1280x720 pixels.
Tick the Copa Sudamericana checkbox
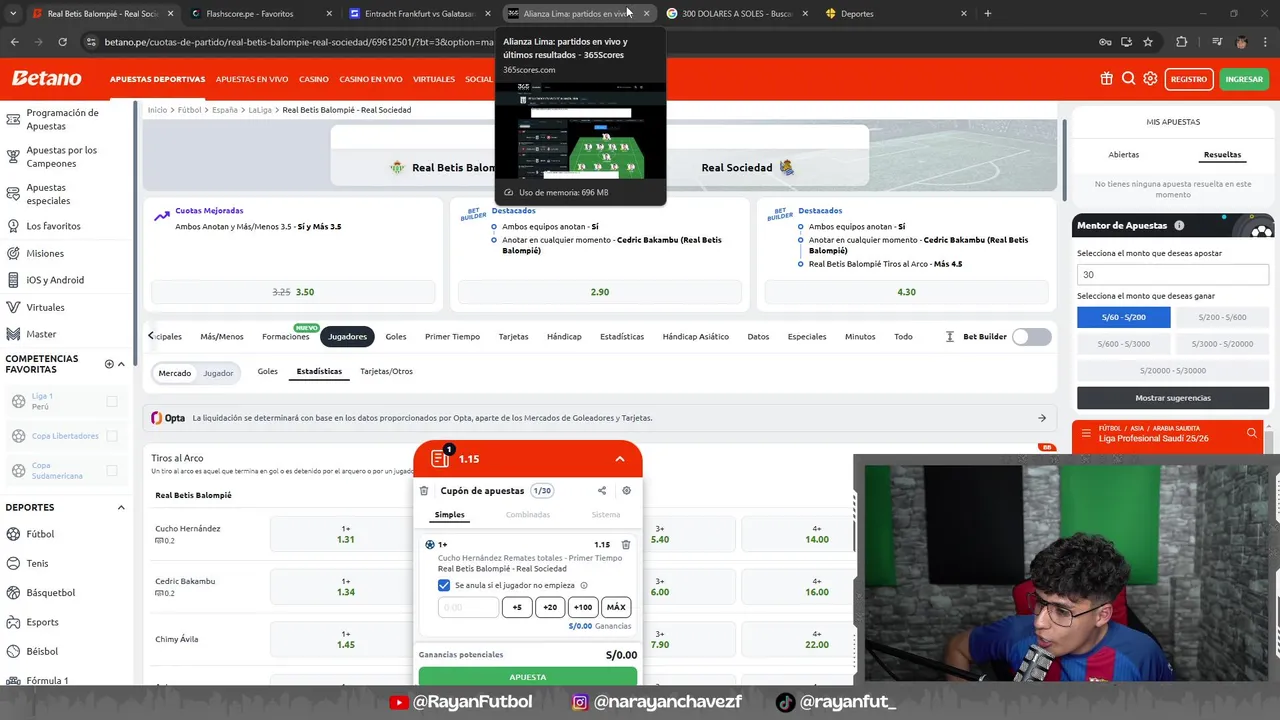coord(112,470)
